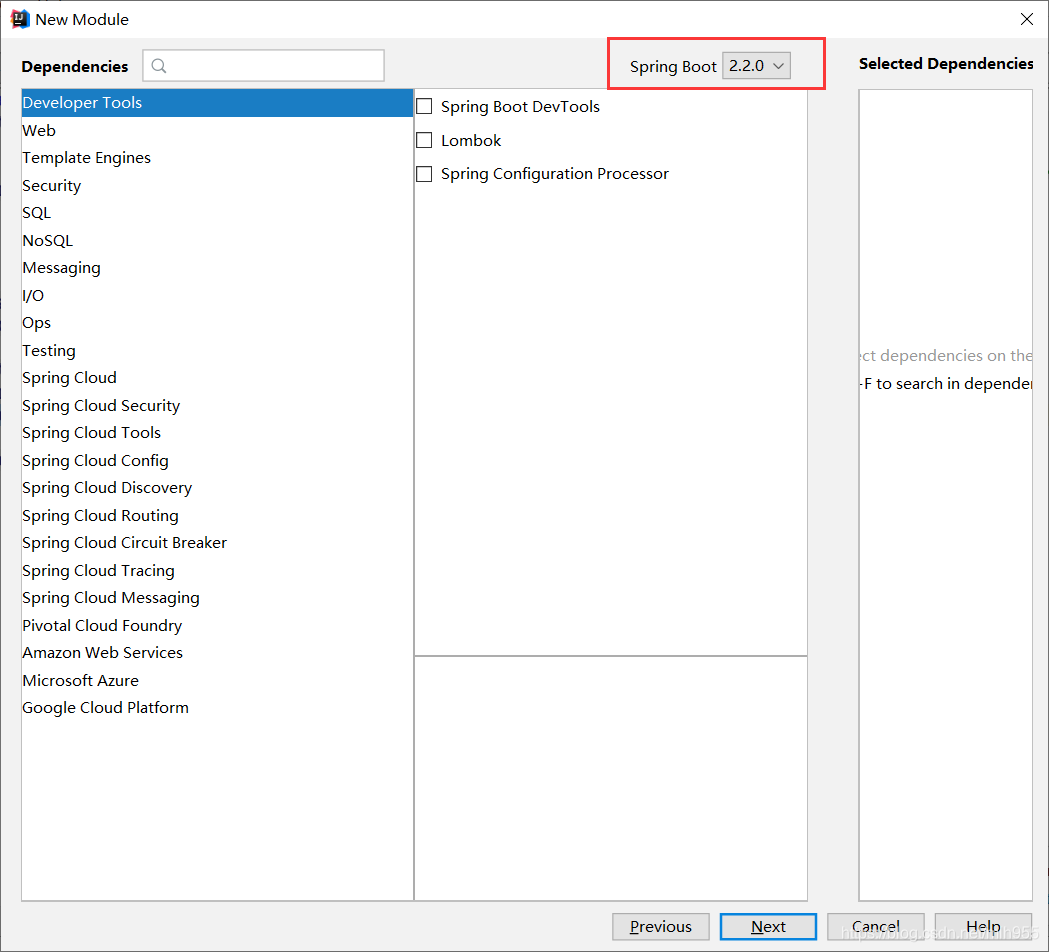Go back with the Previous button

tap(660, 927)
